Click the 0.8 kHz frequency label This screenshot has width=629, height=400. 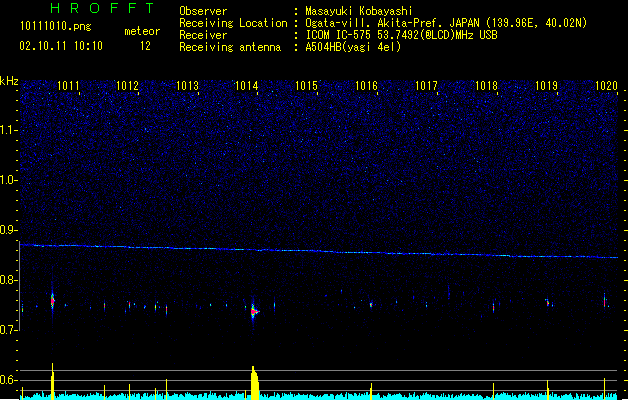9,280
